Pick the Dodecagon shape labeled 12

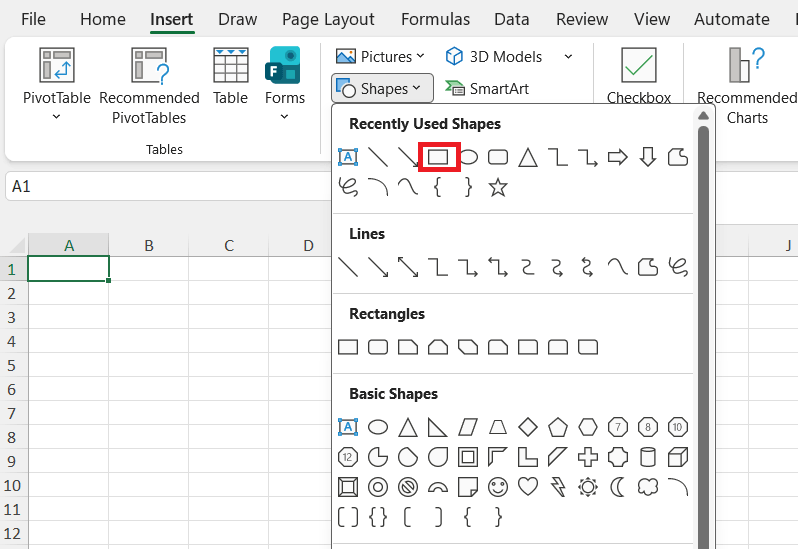[348, 457]
